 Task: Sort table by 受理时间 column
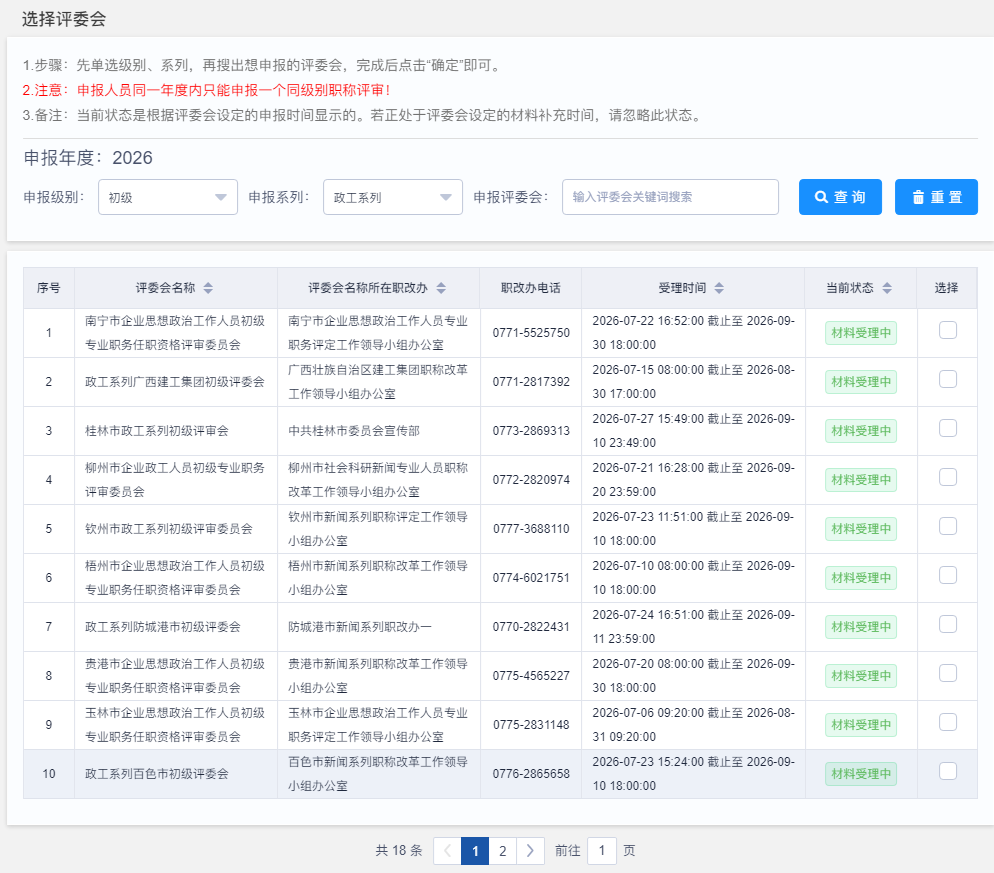[x=719, y=288]
